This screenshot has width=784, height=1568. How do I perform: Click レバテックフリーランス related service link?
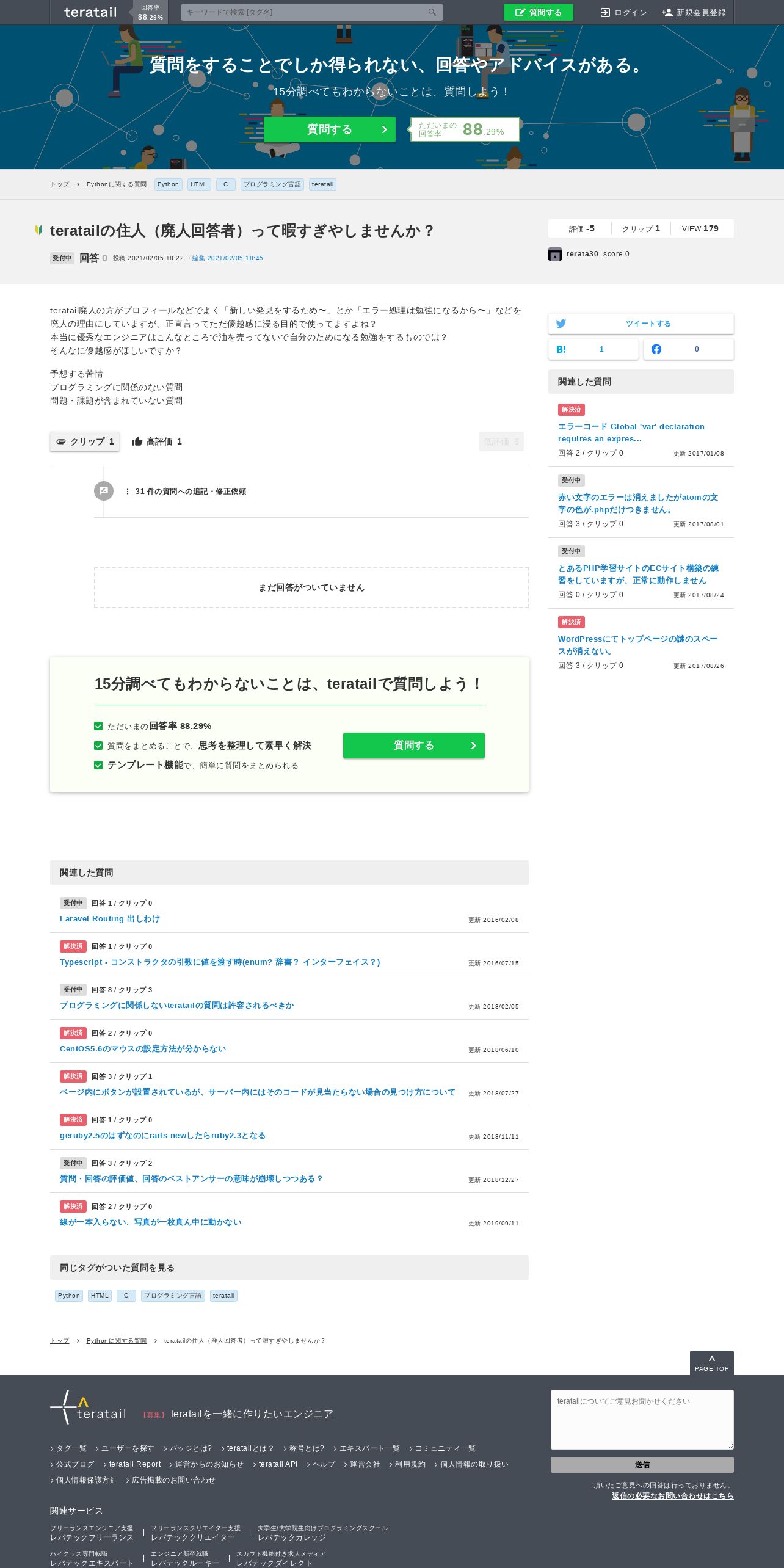pos(92,1537)
